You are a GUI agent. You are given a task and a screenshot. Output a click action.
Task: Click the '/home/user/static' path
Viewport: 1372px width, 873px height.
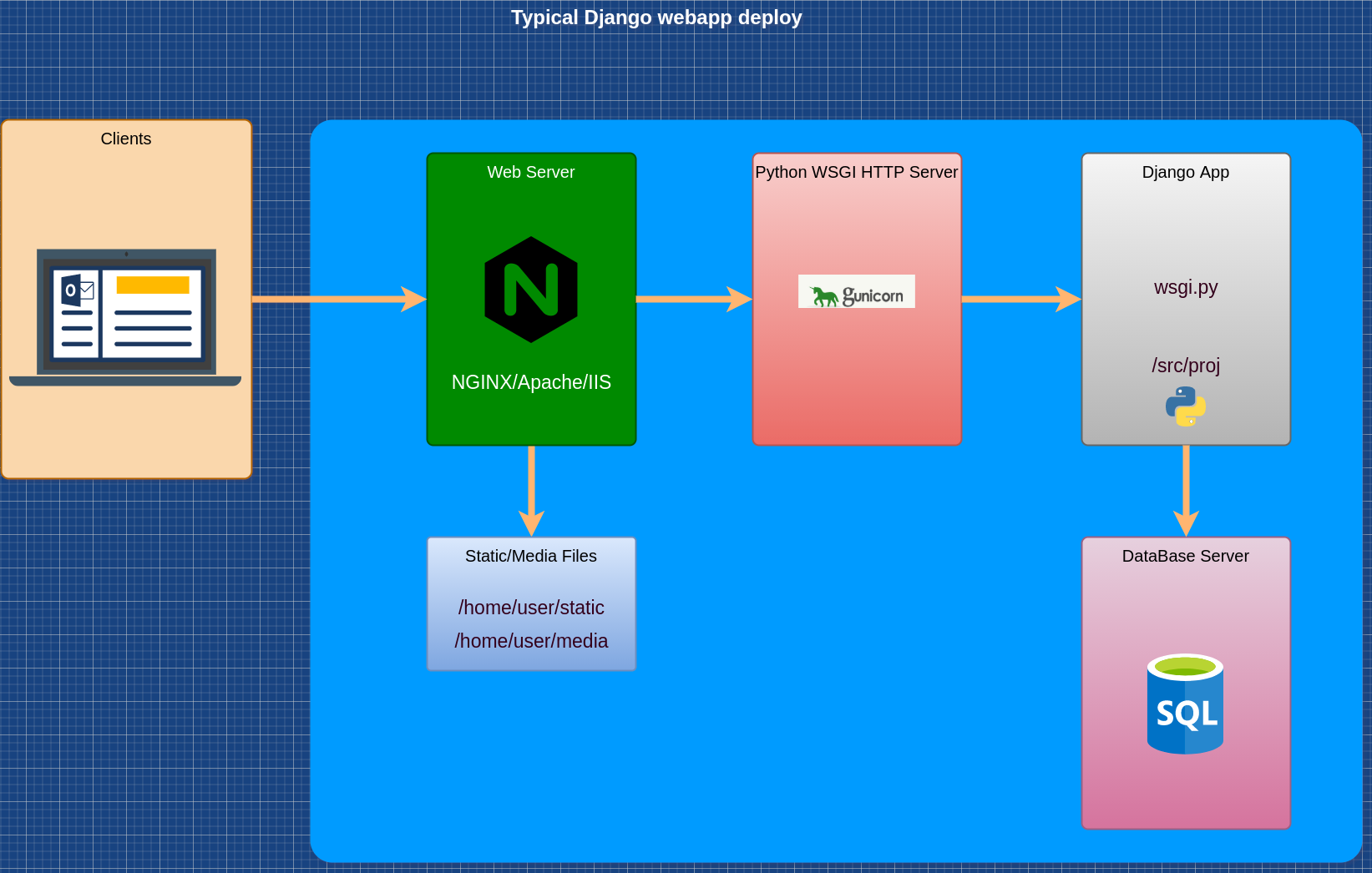pos(531,608)
